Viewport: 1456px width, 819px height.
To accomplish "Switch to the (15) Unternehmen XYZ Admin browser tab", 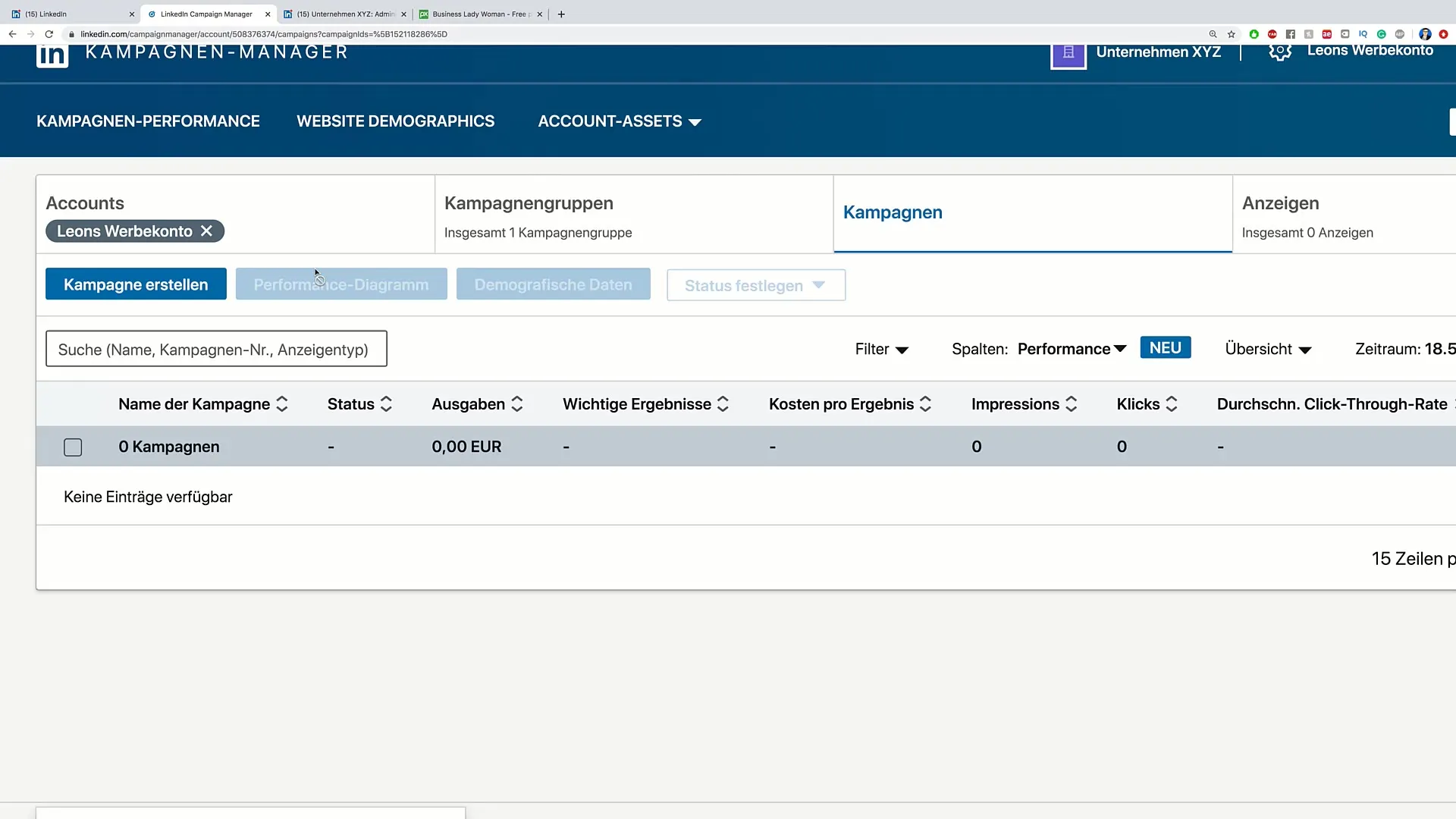I will coord(345,14).
